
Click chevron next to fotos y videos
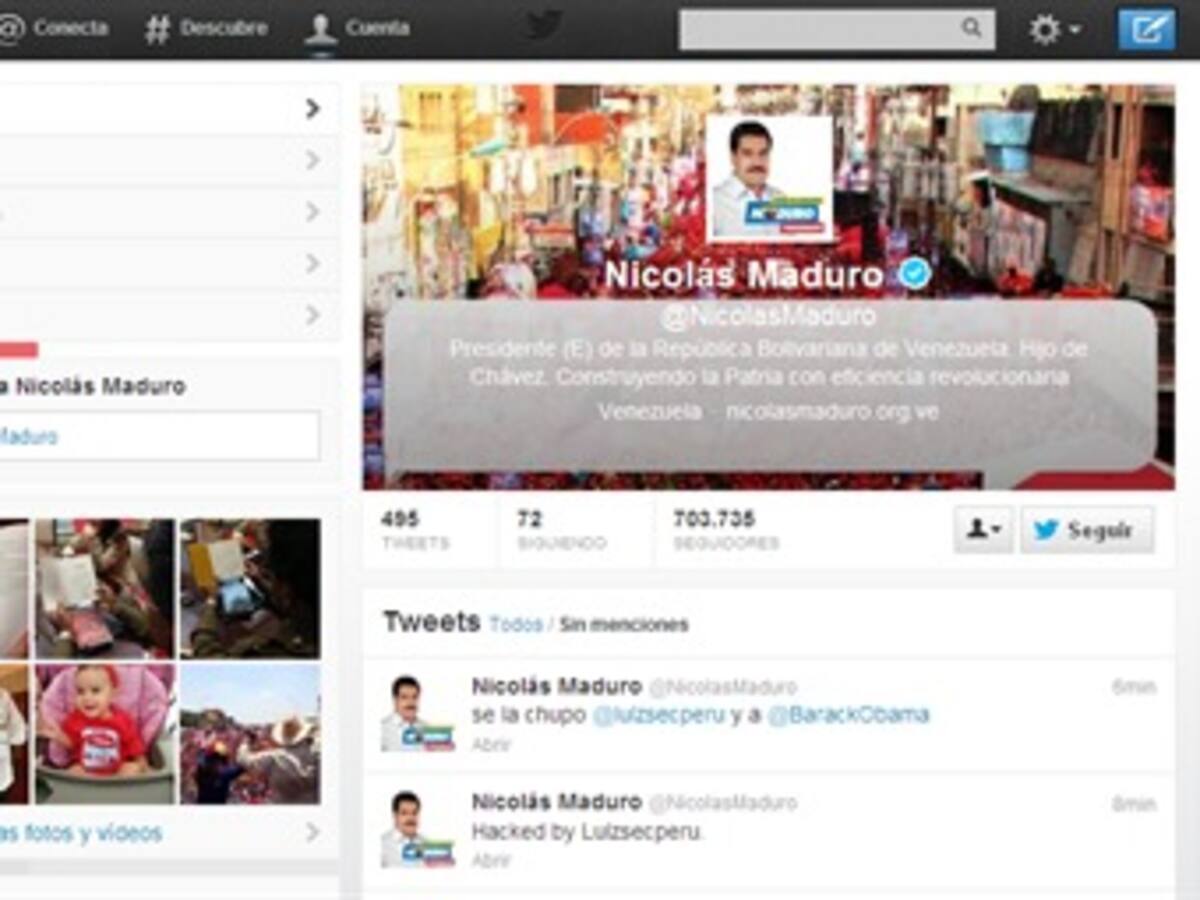click(313, 832)
